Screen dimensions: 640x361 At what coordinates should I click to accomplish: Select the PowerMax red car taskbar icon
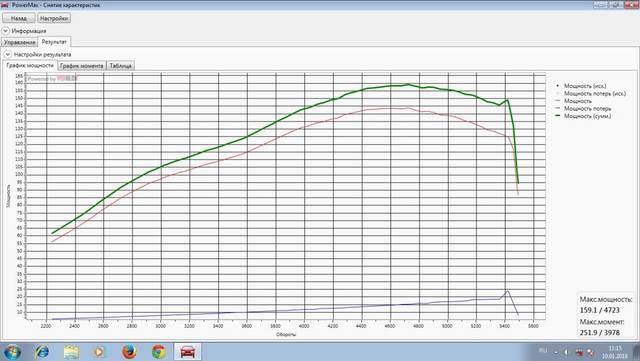tap(187, 352)
